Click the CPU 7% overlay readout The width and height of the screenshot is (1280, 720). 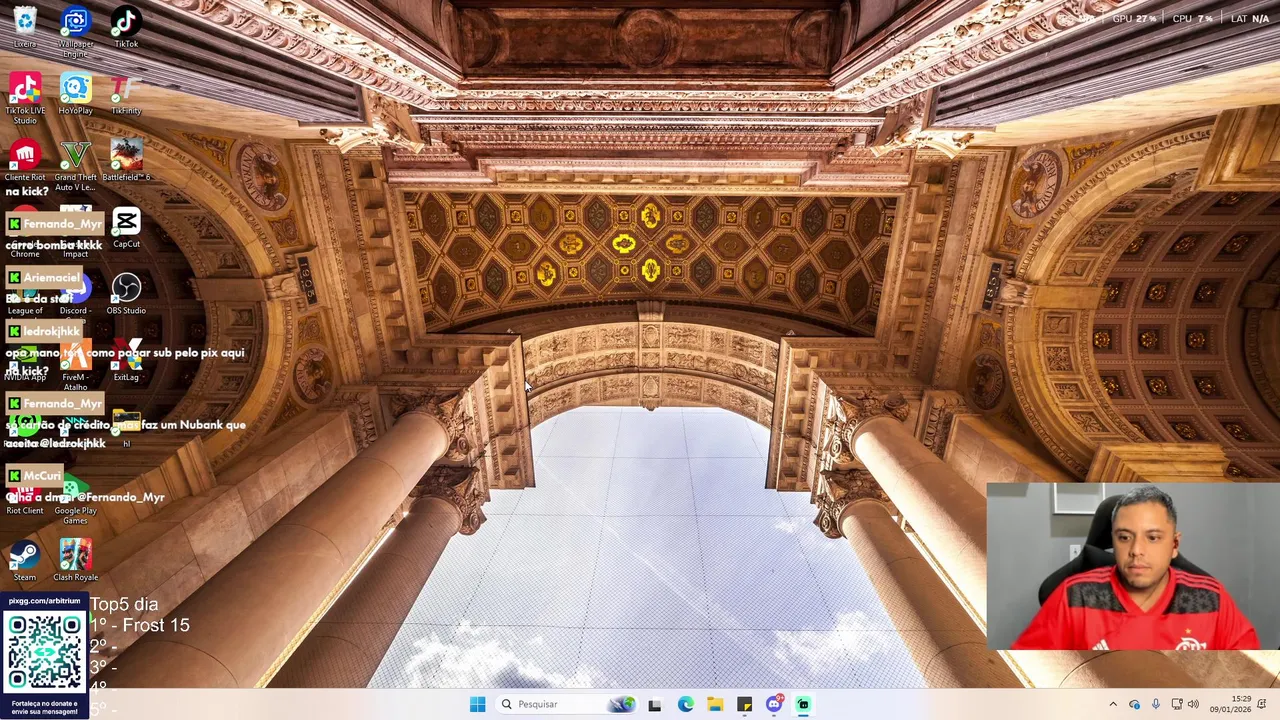click(x=1192, y=18)
